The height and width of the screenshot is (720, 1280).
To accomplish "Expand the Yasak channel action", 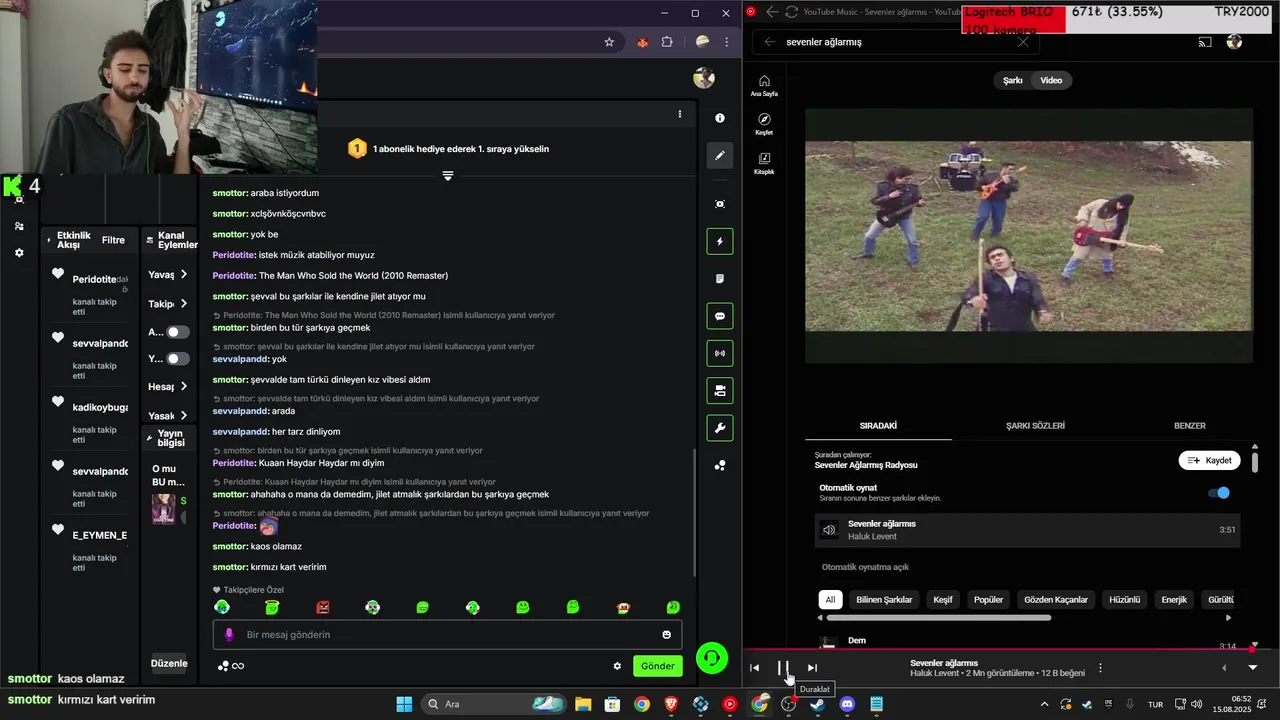I will 184,416.
